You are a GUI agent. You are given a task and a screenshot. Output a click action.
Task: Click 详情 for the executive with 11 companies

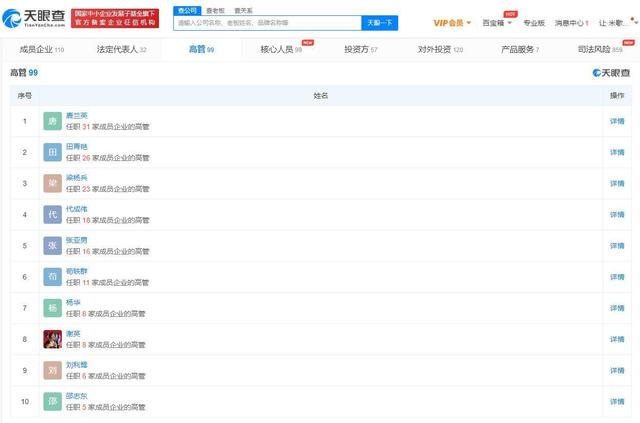(617, 277)
